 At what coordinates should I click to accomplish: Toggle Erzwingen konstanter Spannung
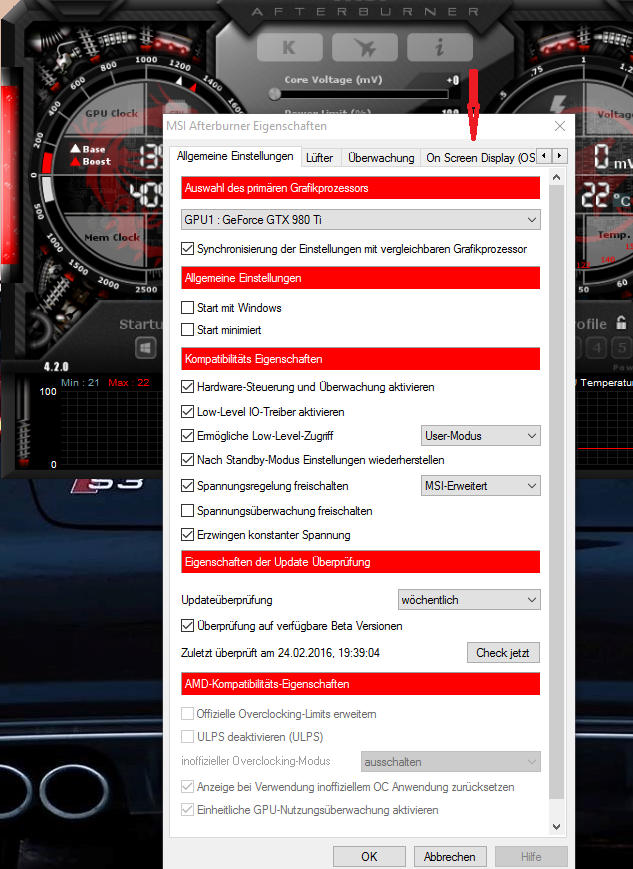coord(187,535)
